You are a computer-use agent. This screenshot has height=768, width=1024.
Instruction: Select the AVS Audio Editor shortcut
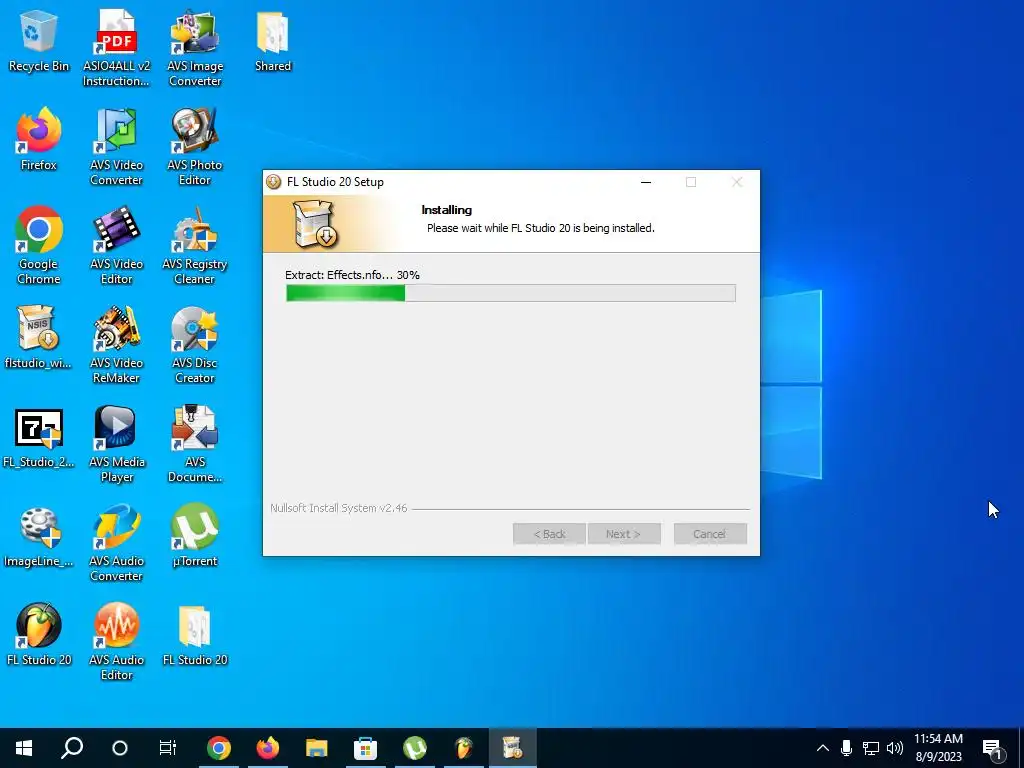coord(116,642)
